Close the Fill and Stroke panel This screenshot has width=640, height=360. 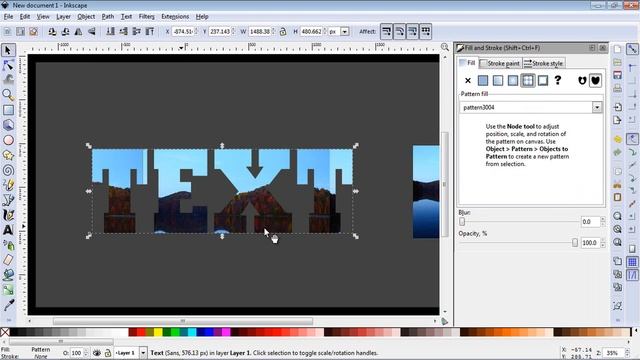[602, 48]
